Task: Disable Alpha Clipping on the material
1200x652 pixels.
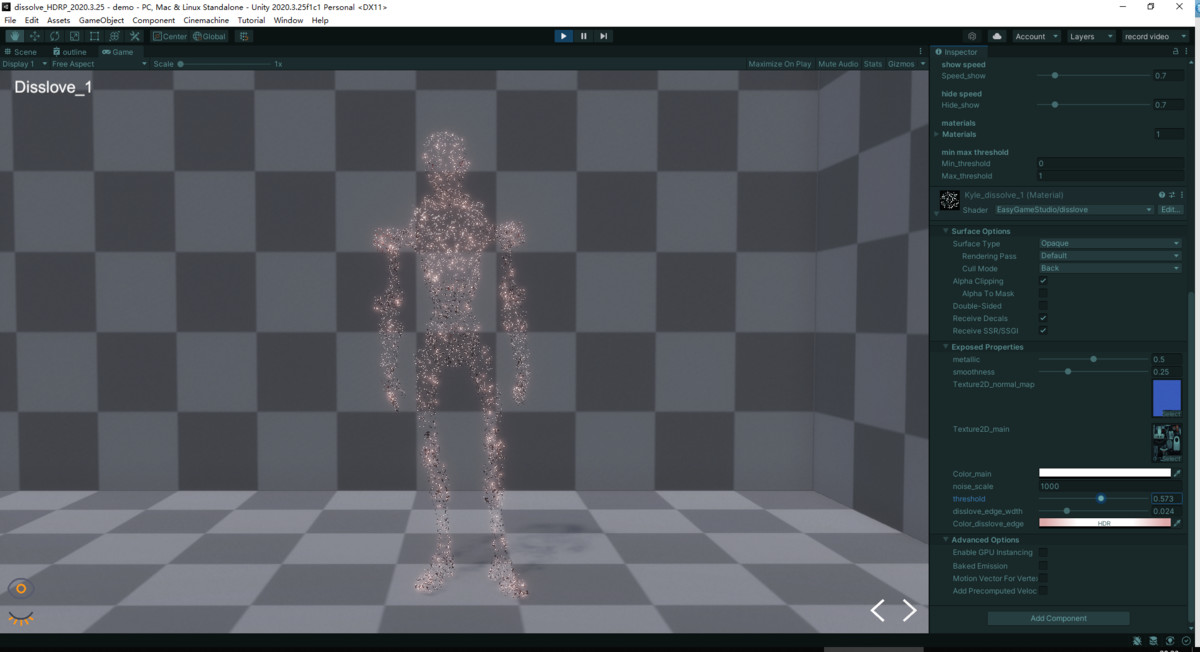Action: pyautogui.click(x=1043, y=281)
